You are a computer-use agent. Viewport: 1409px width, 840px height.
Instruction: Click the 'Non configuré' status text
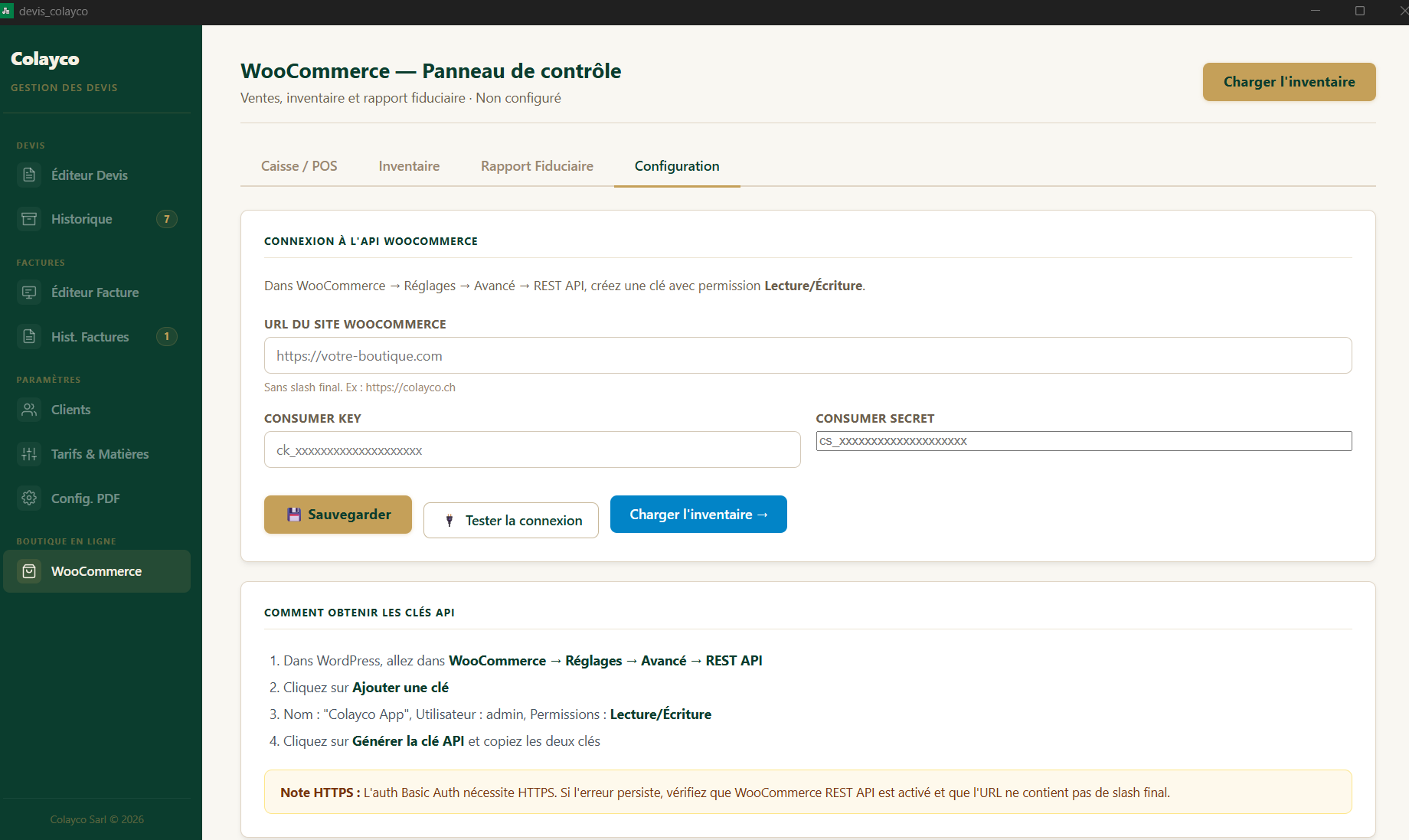pos(518,98)
